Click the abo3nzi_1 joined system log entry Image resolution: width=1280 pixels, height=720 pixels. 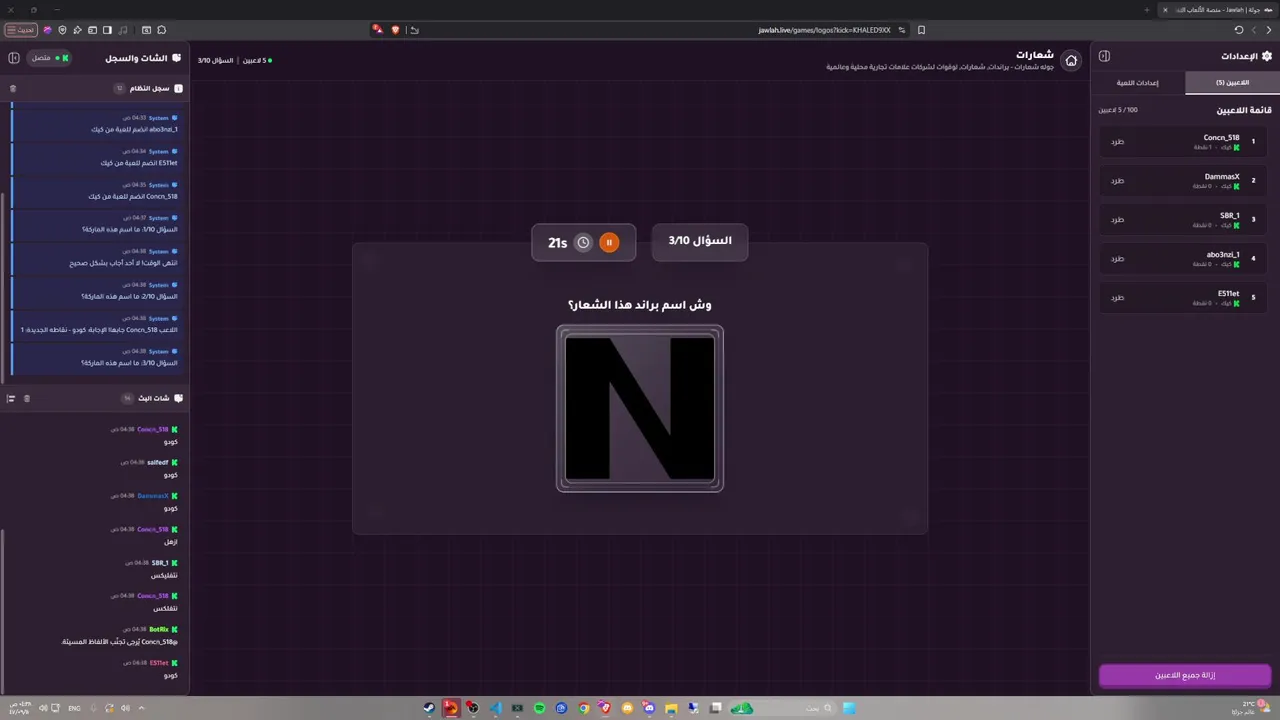coord(97,124)
